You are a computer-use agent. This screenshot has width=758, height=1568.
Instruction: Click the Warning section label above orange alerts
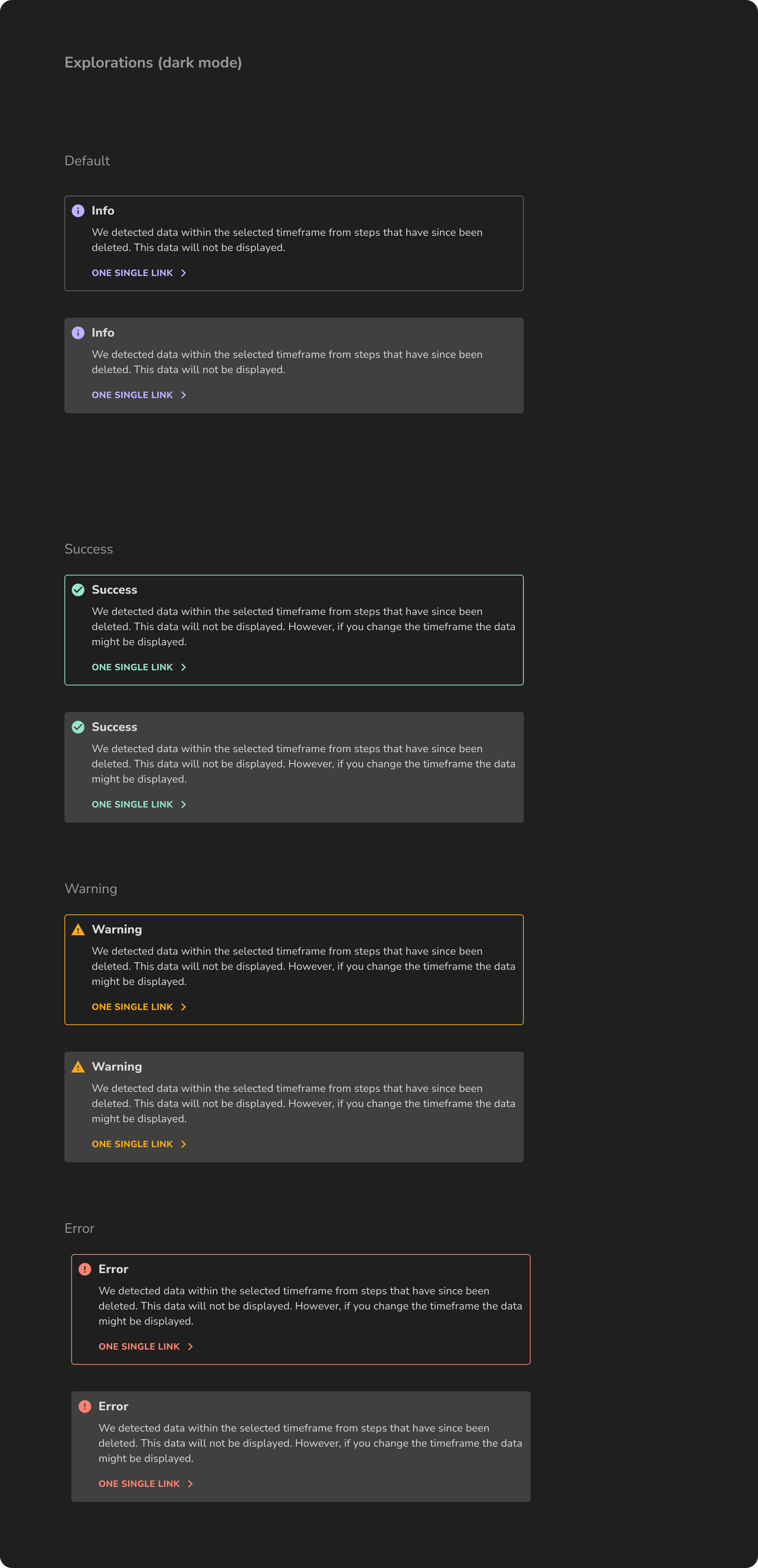click(x=91, y=889)
